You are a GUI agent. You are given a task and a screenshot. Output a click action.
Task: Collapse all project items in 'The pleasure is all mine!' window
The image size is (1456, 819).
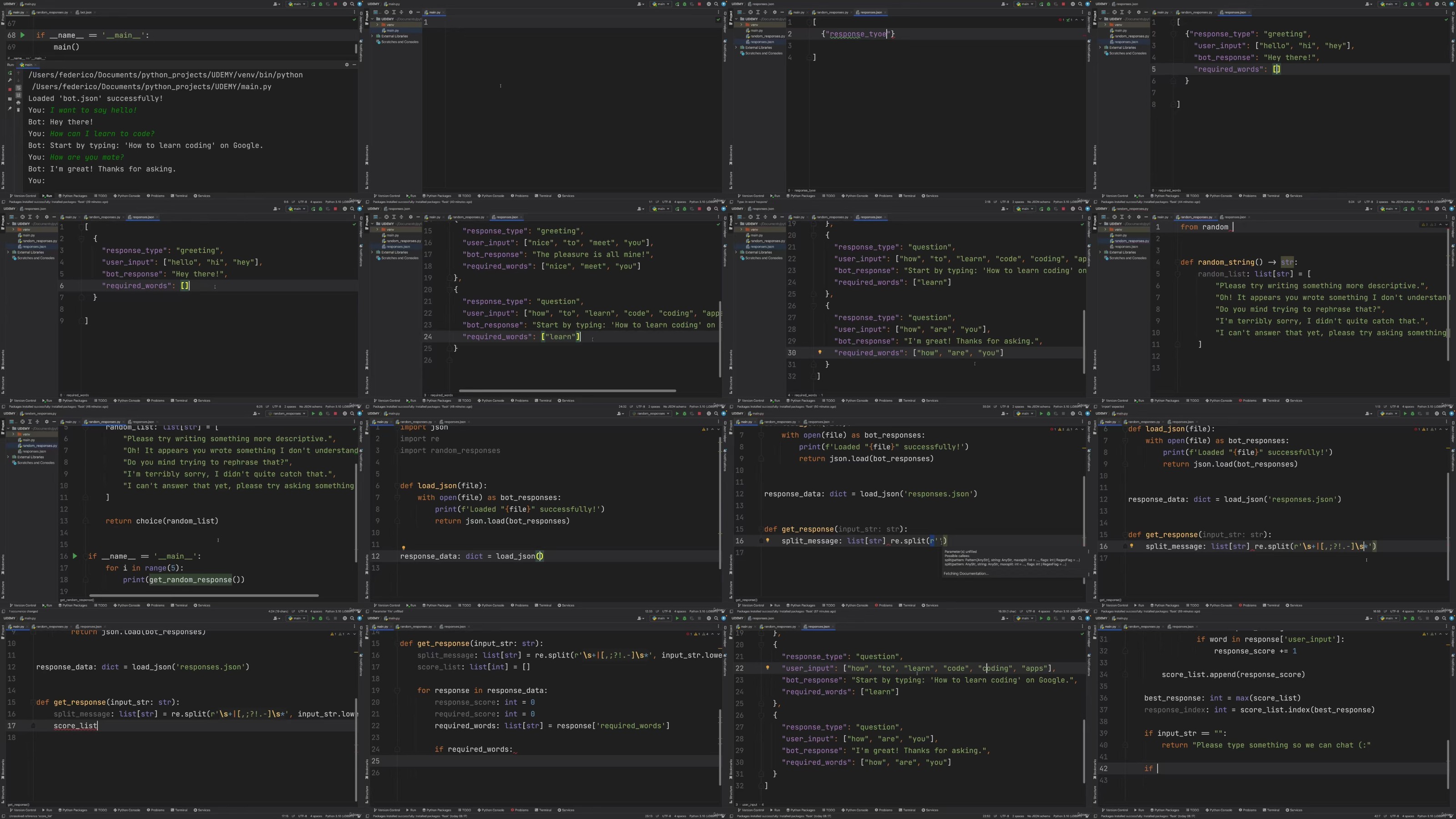(x=402, y=217)
